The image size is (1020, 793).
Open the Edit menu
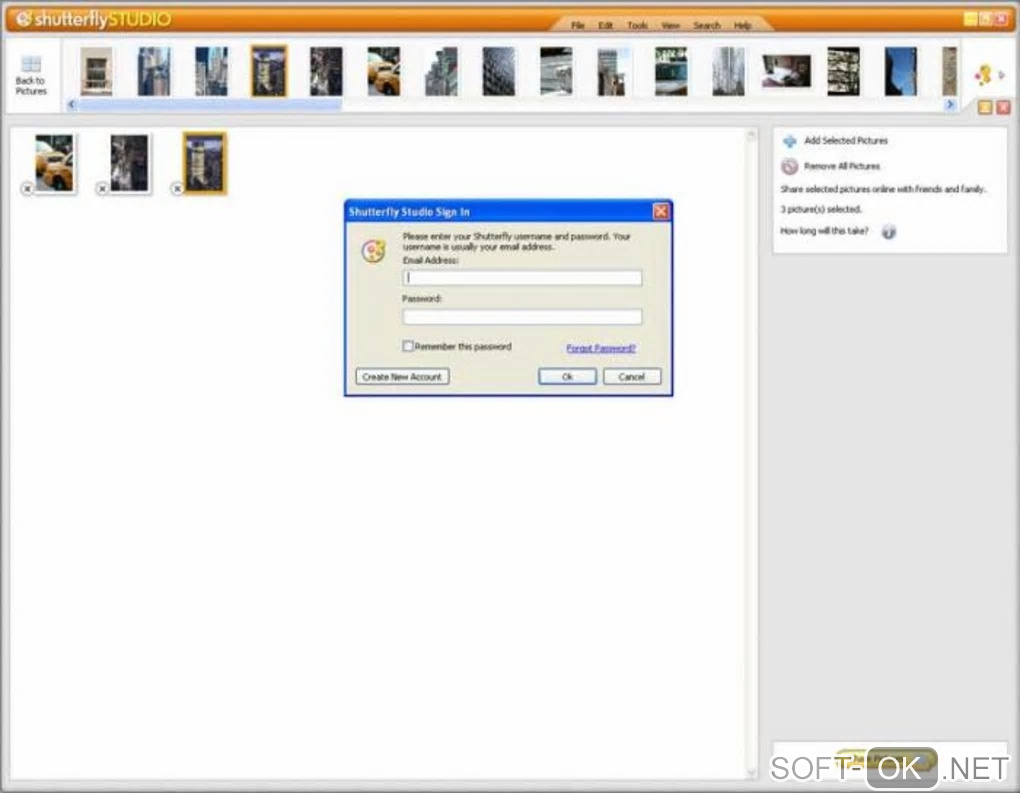[605, 25]
